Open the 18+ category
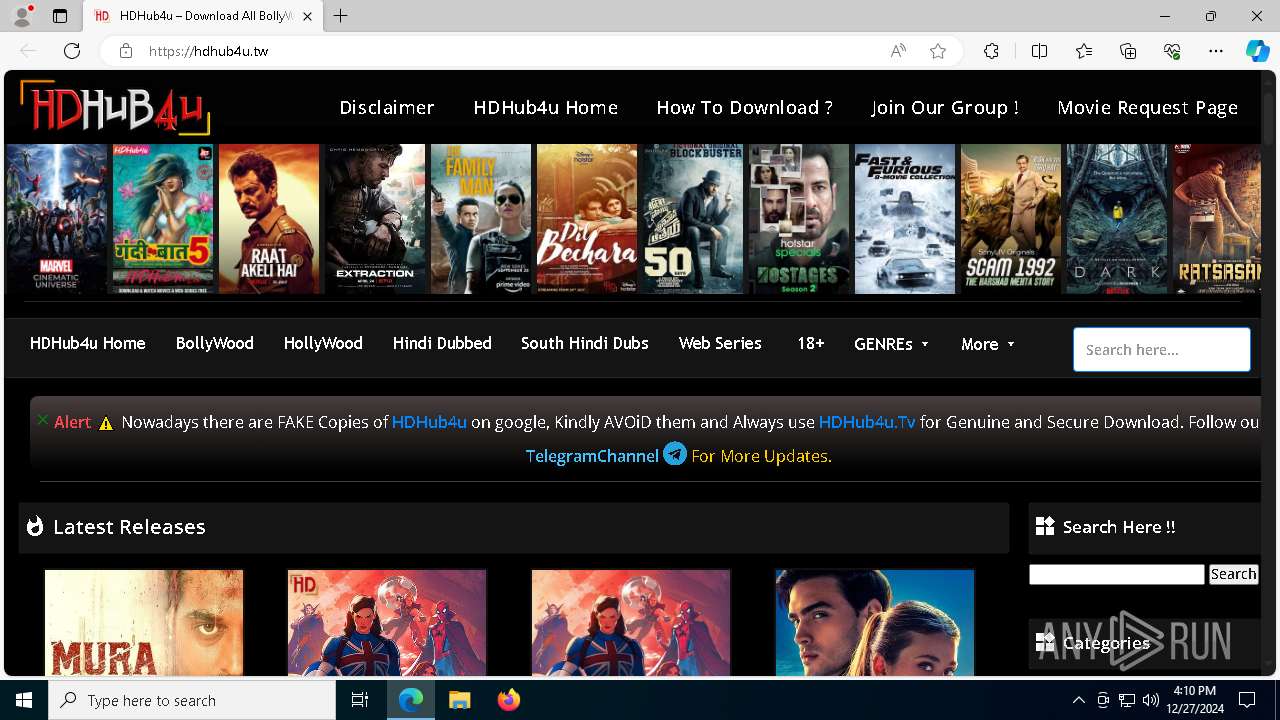Screen dimensions: 1280x720 811,343
